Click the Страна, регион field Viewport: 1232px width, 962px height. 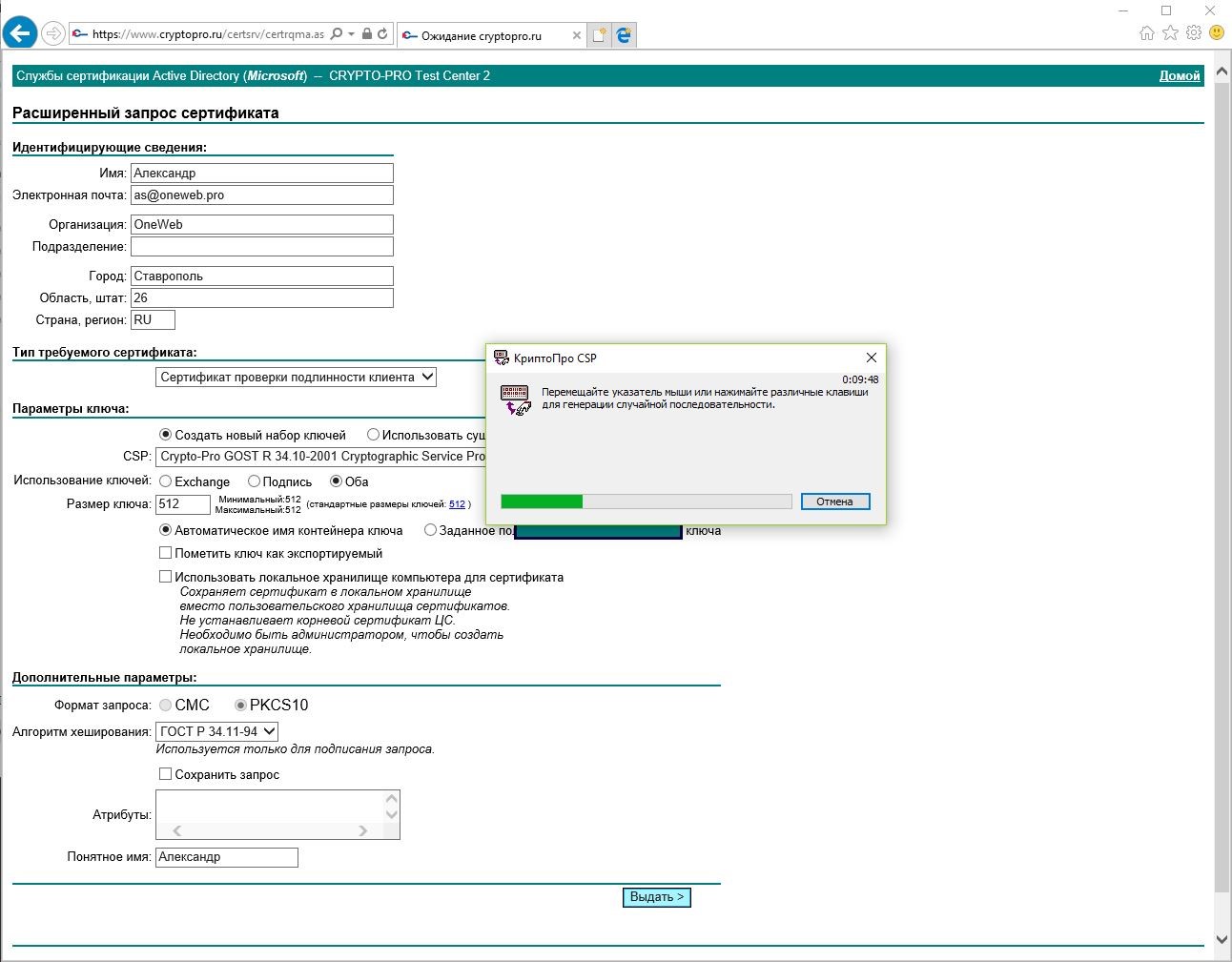[x=153, y=319]
